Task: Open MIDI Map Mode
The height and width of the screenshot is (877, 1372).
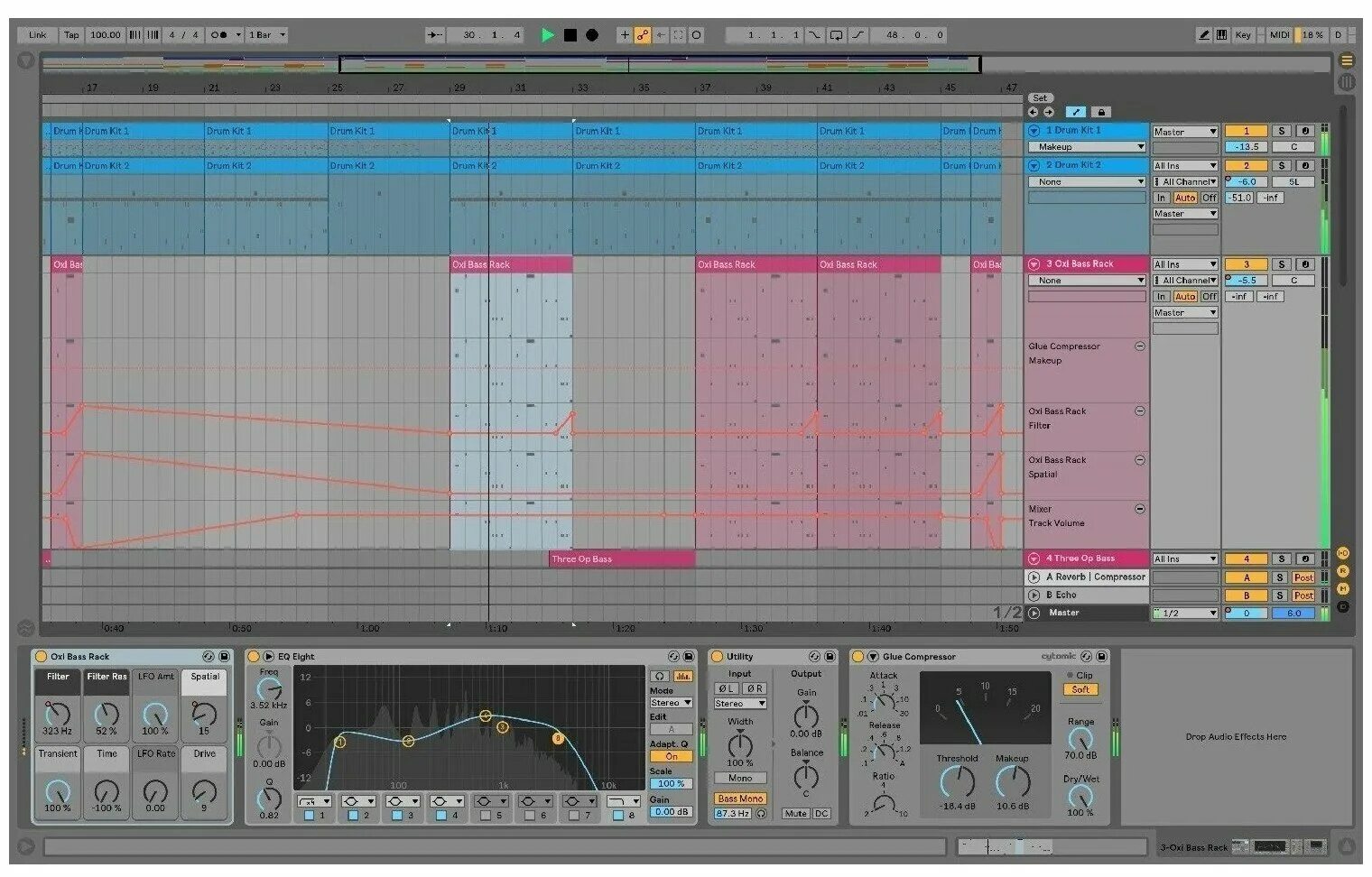Action: pyautogui.click(x=1279, y=35)
